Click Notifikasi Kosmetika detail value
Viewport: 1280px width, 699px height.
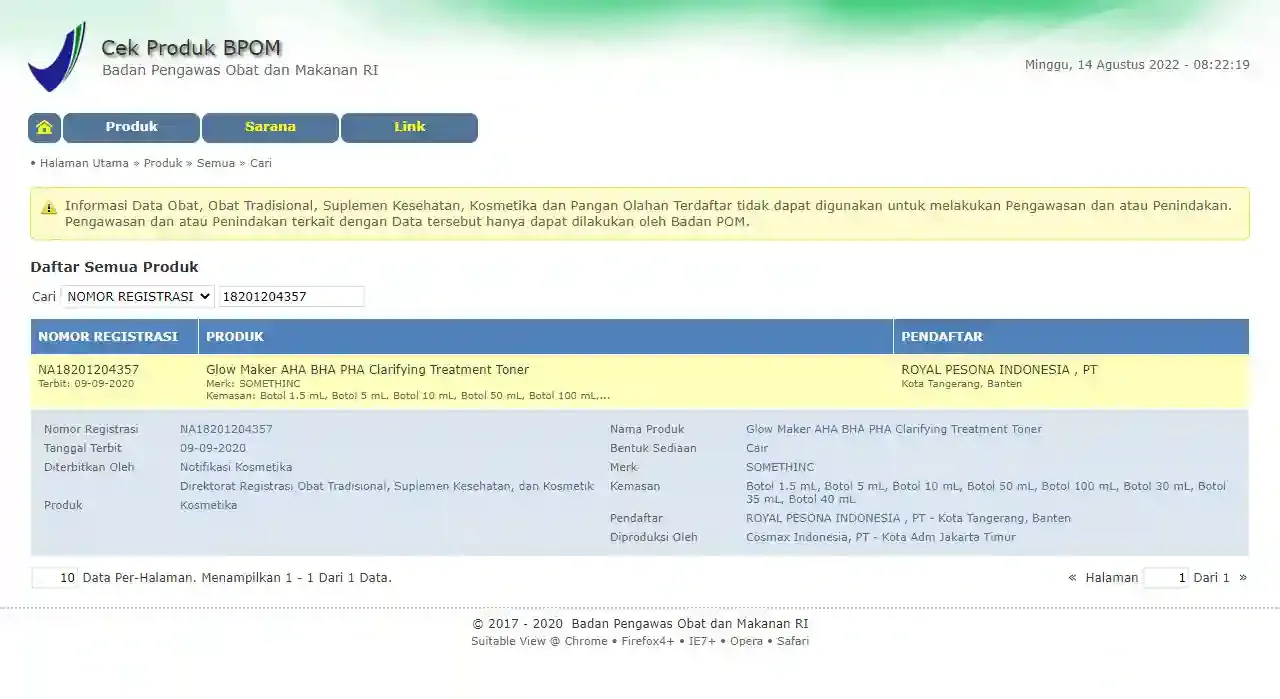236,467
